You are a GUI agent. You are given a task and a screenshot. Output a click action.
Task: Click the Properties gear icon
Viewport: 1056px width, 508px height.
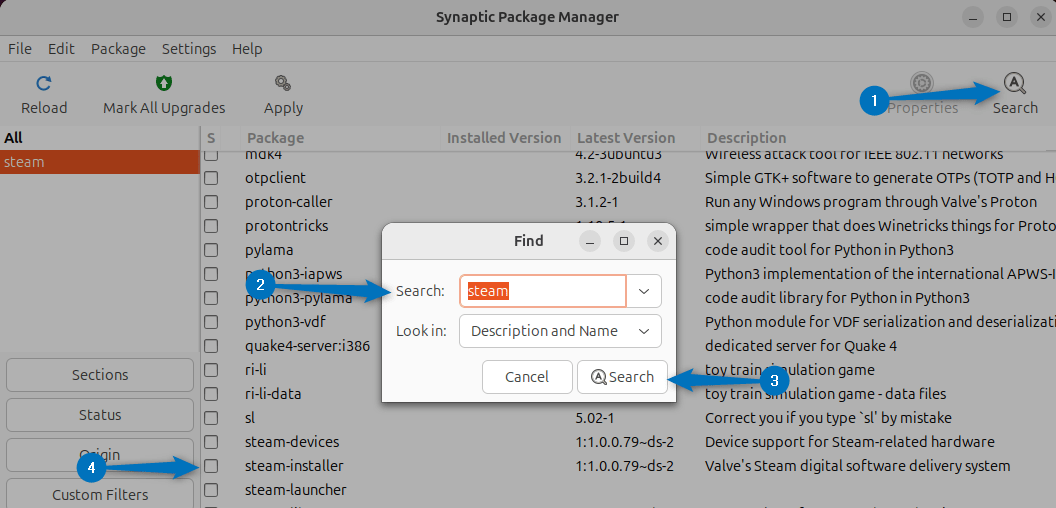tap(922, 84)
